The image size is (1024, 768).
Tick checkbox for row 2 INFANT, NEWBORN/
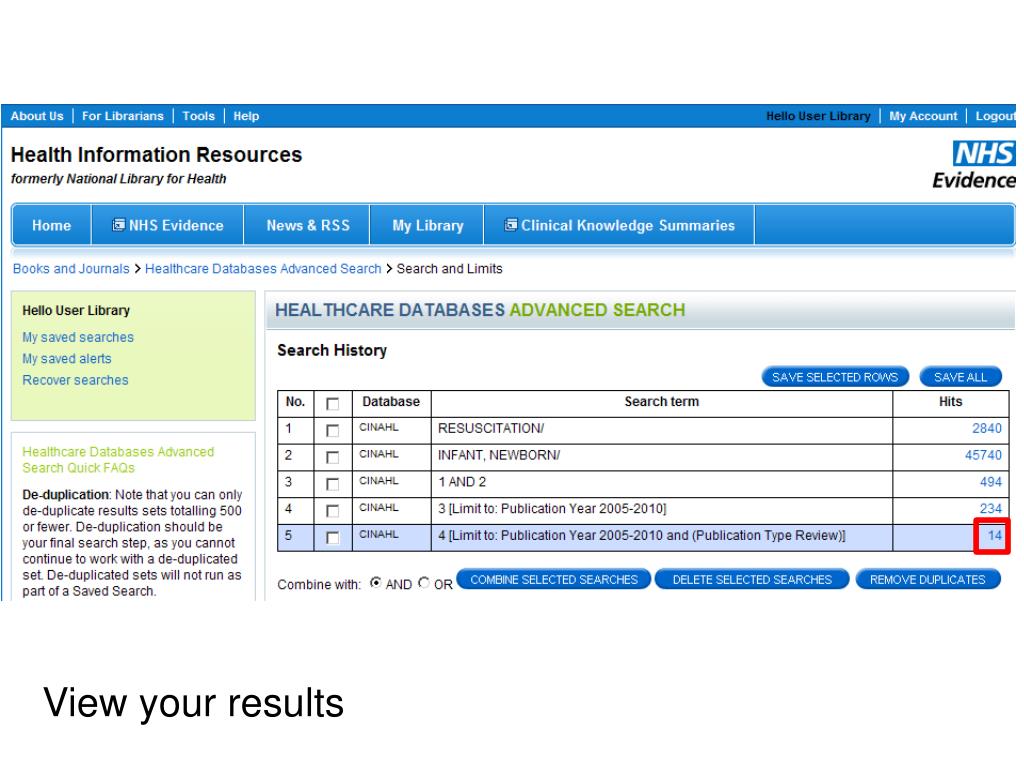coord(332,457)
